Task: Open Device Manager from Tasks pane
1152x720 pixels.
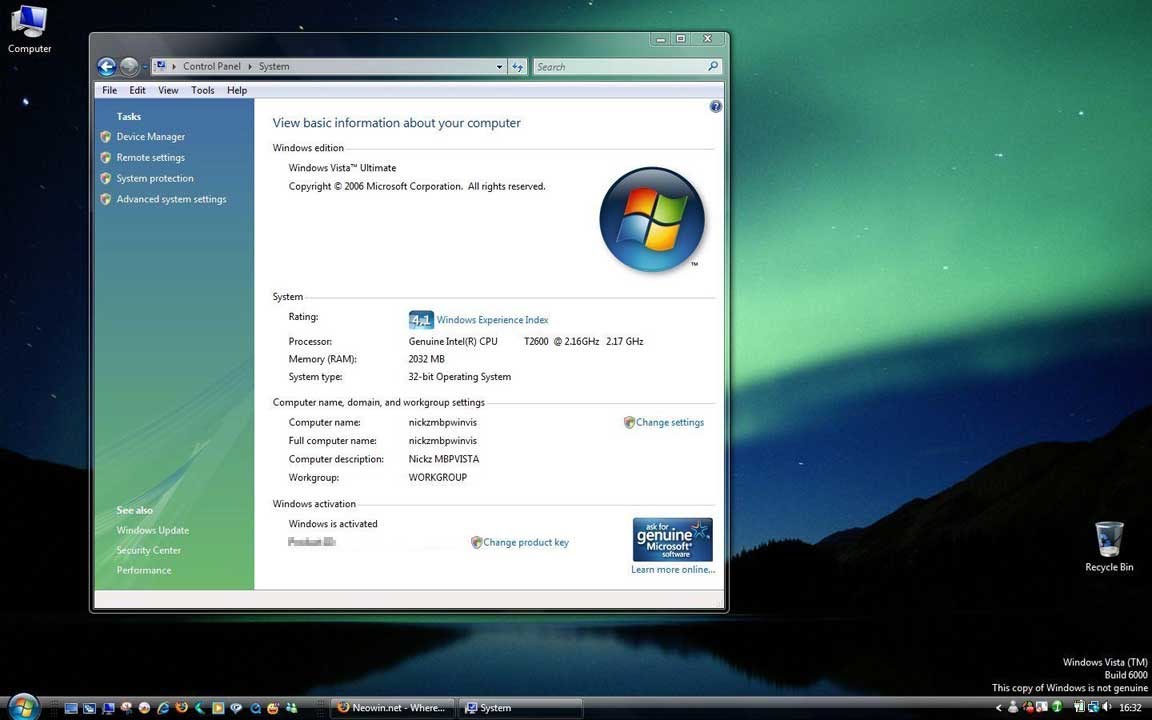Action: tap(150, 137)
